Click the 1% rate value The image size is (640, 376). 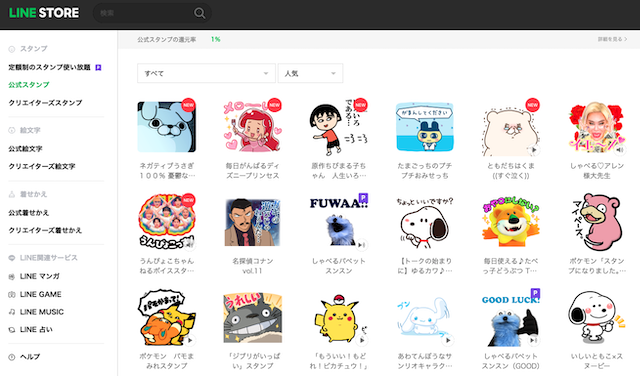coord(216,39)
